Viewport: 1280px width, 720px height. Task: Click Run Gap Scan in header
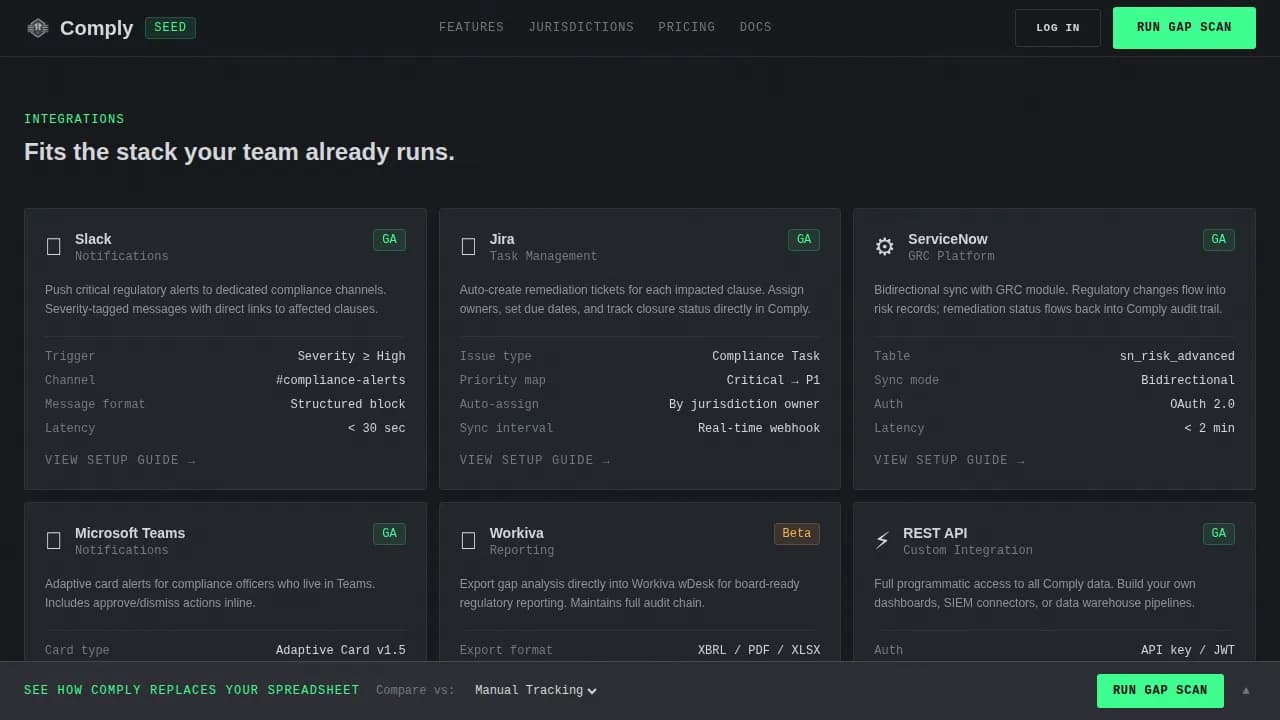click(x=1184, y=28)
